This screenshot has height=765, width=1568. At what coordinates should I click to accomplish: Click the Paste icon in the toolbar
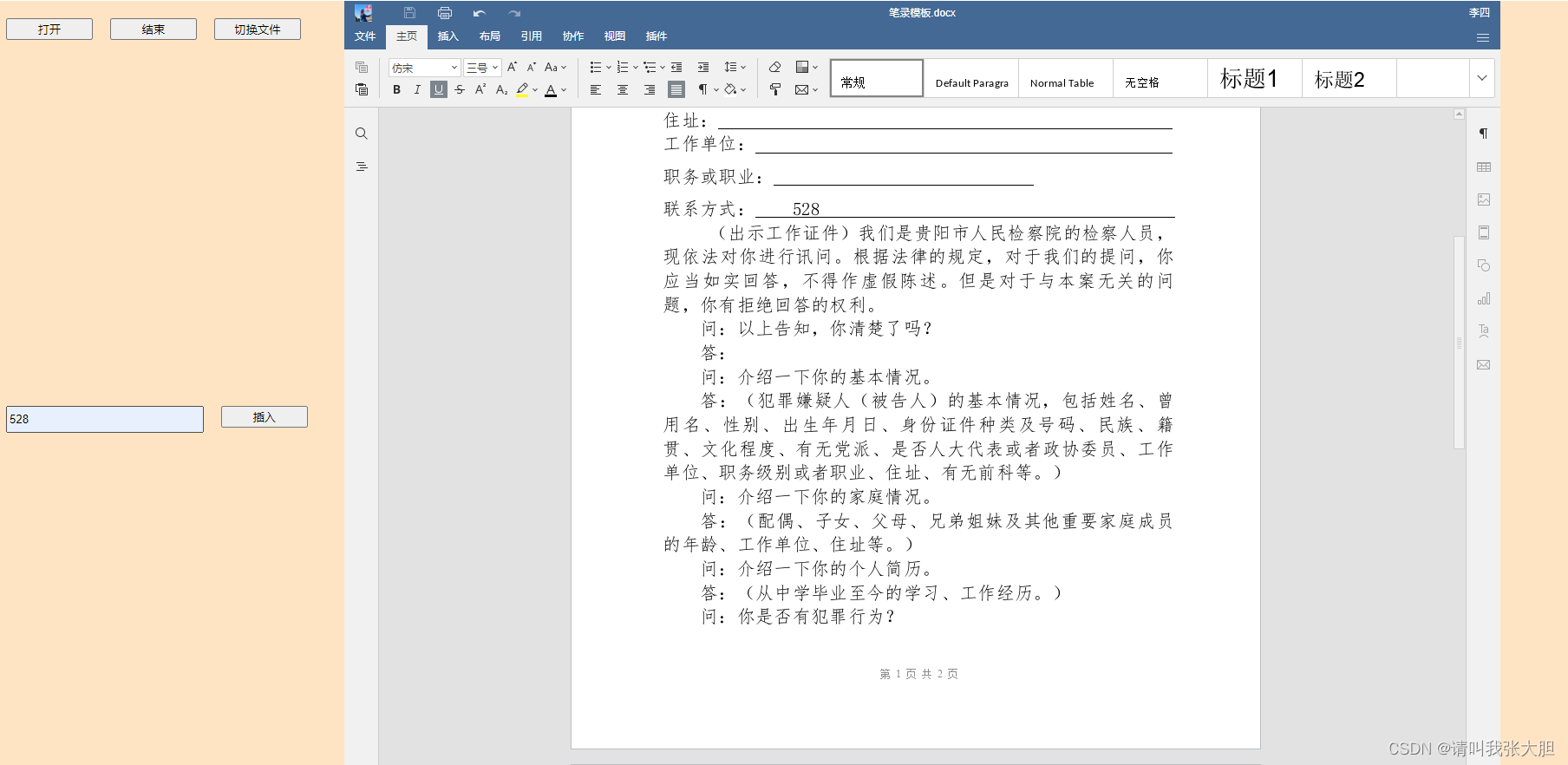pos(362,89)
